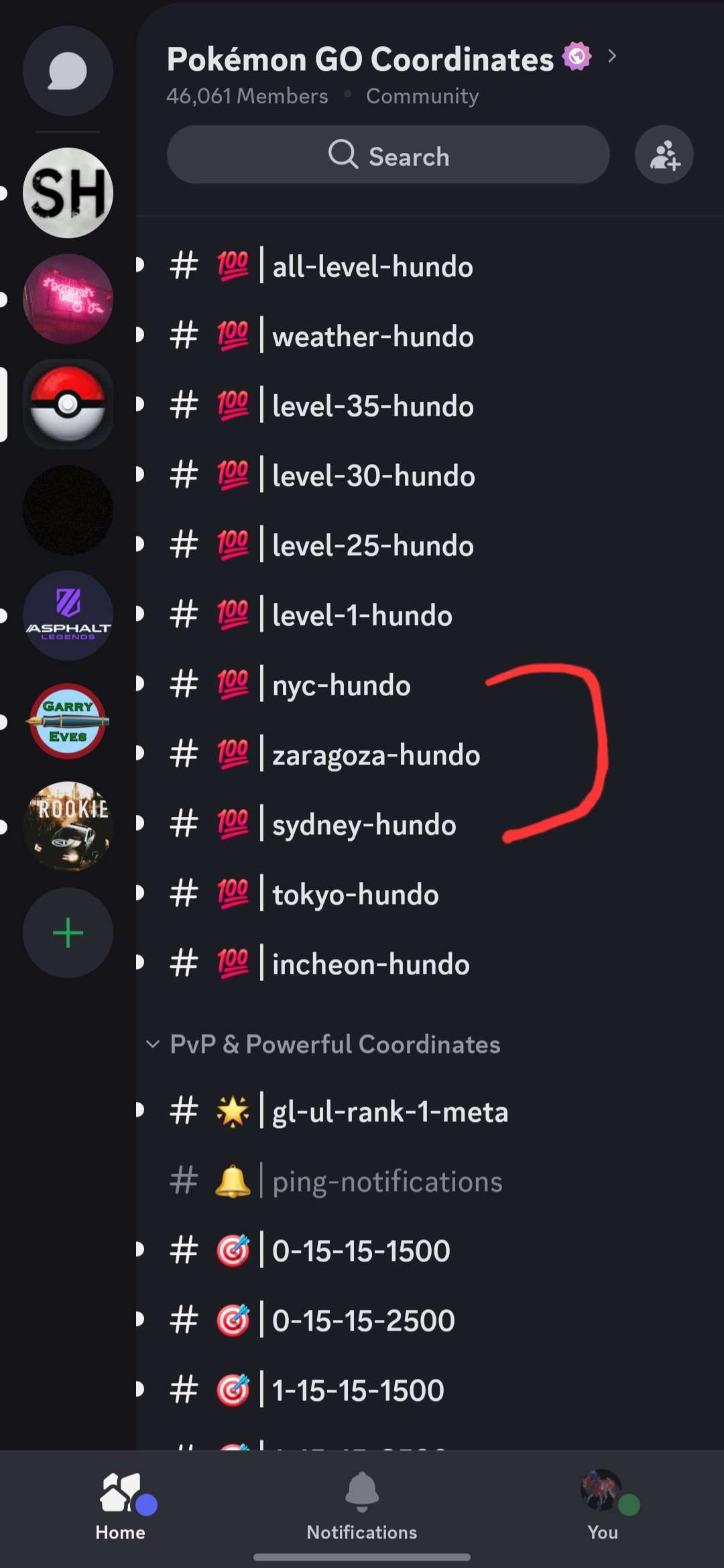724x1568 pixels.
Task: Open the Asphalt Legends server
Action: coord(68,616)
